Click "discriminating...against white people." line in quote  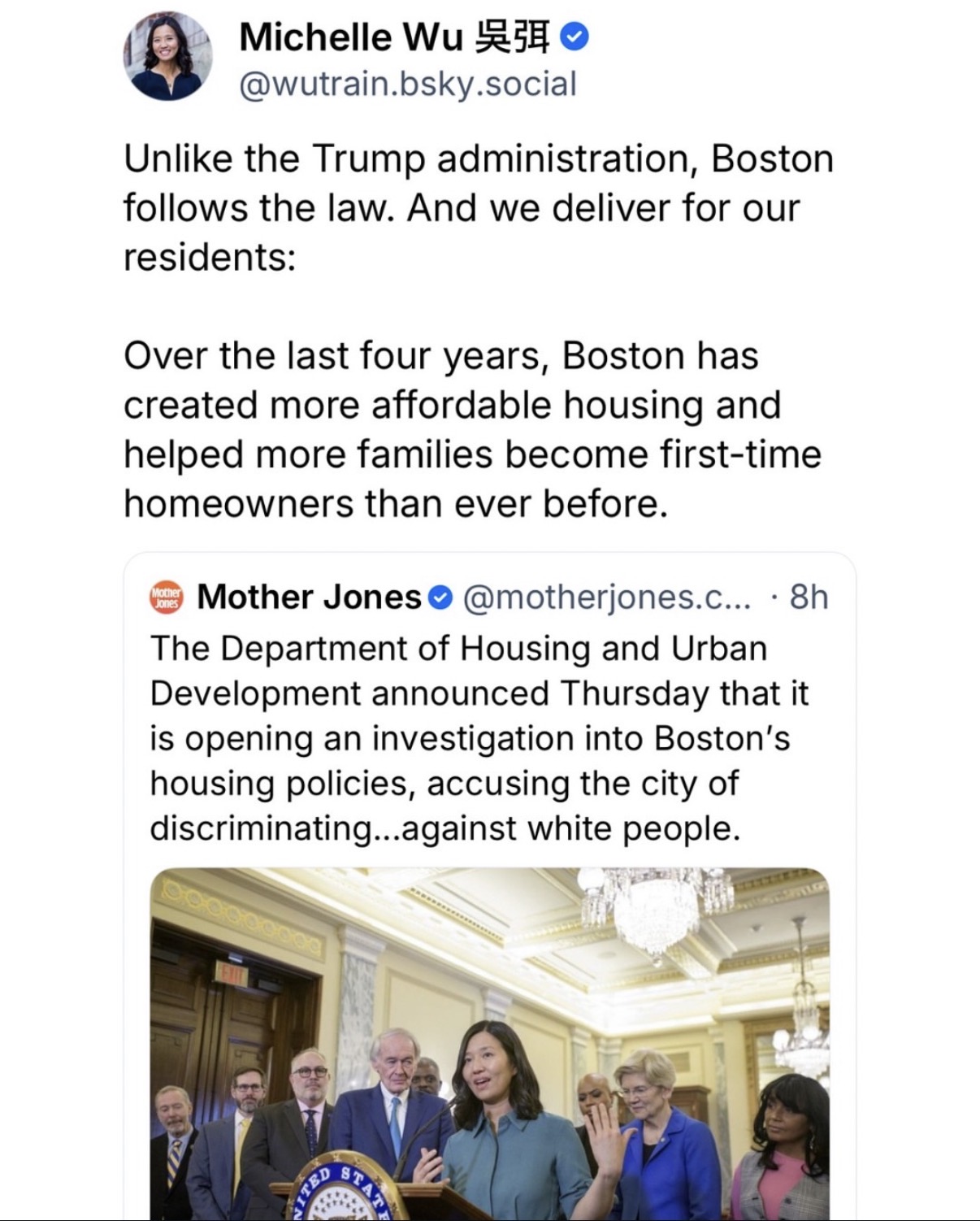[x=445, y=828]
